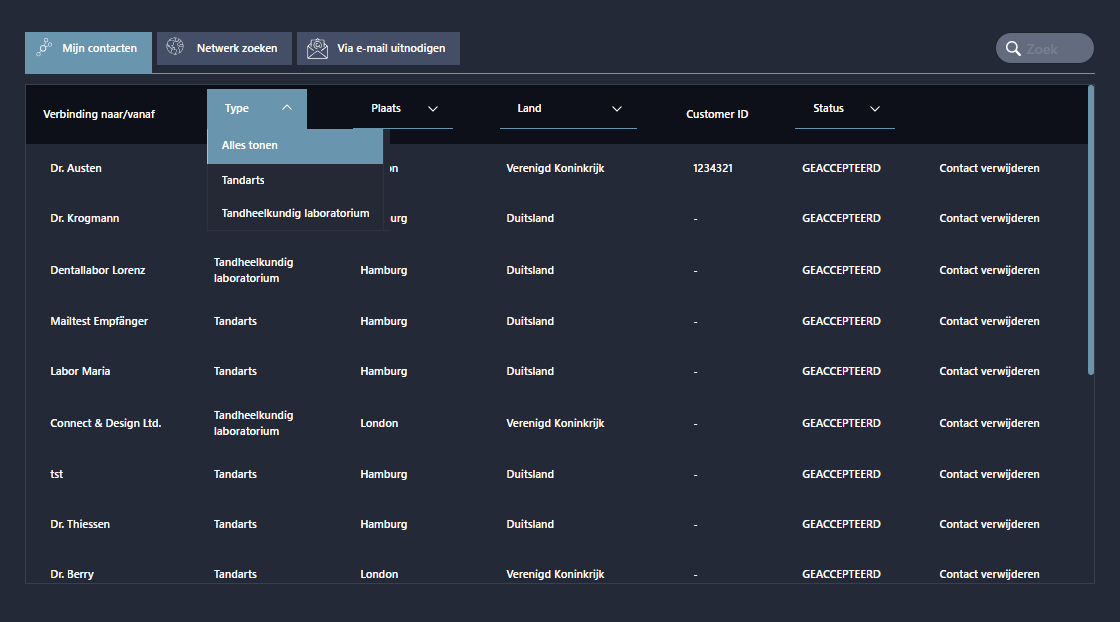
Task: Pick Tandheelkundig laboratorium filter option
Action: coord(295,213)
